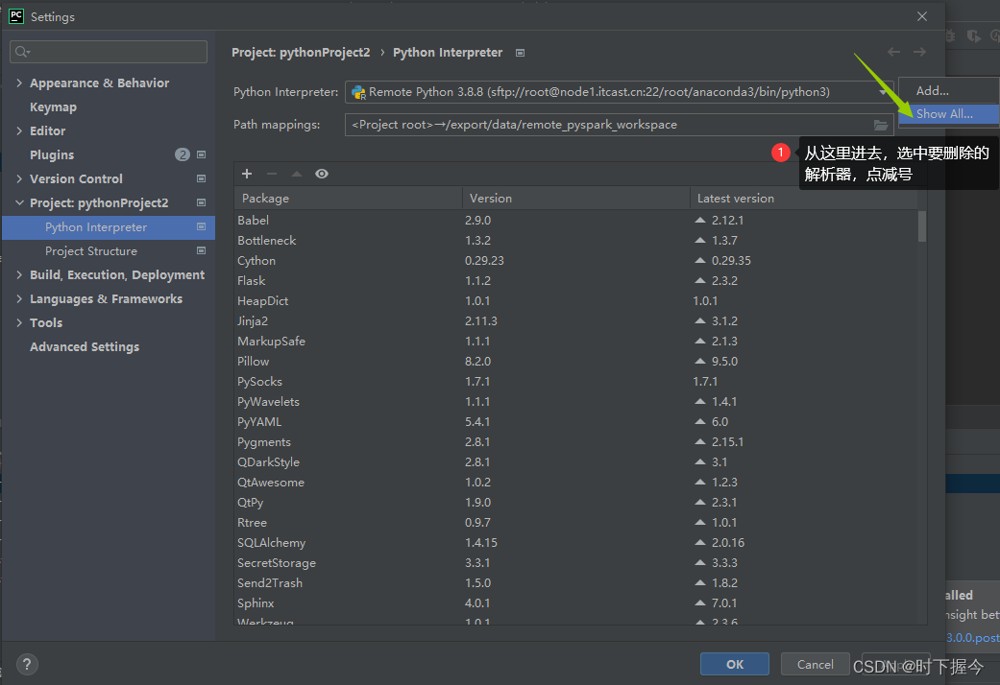Close the Settings dialog with X

pyautogui.click(x=922, y=16)
